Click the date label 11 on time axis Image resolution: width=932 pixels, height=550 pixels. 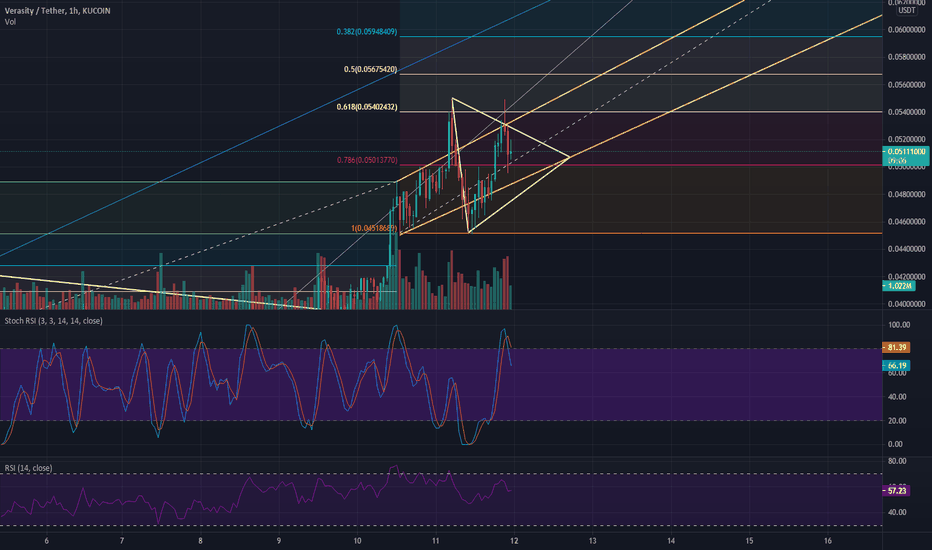[436, 541]
